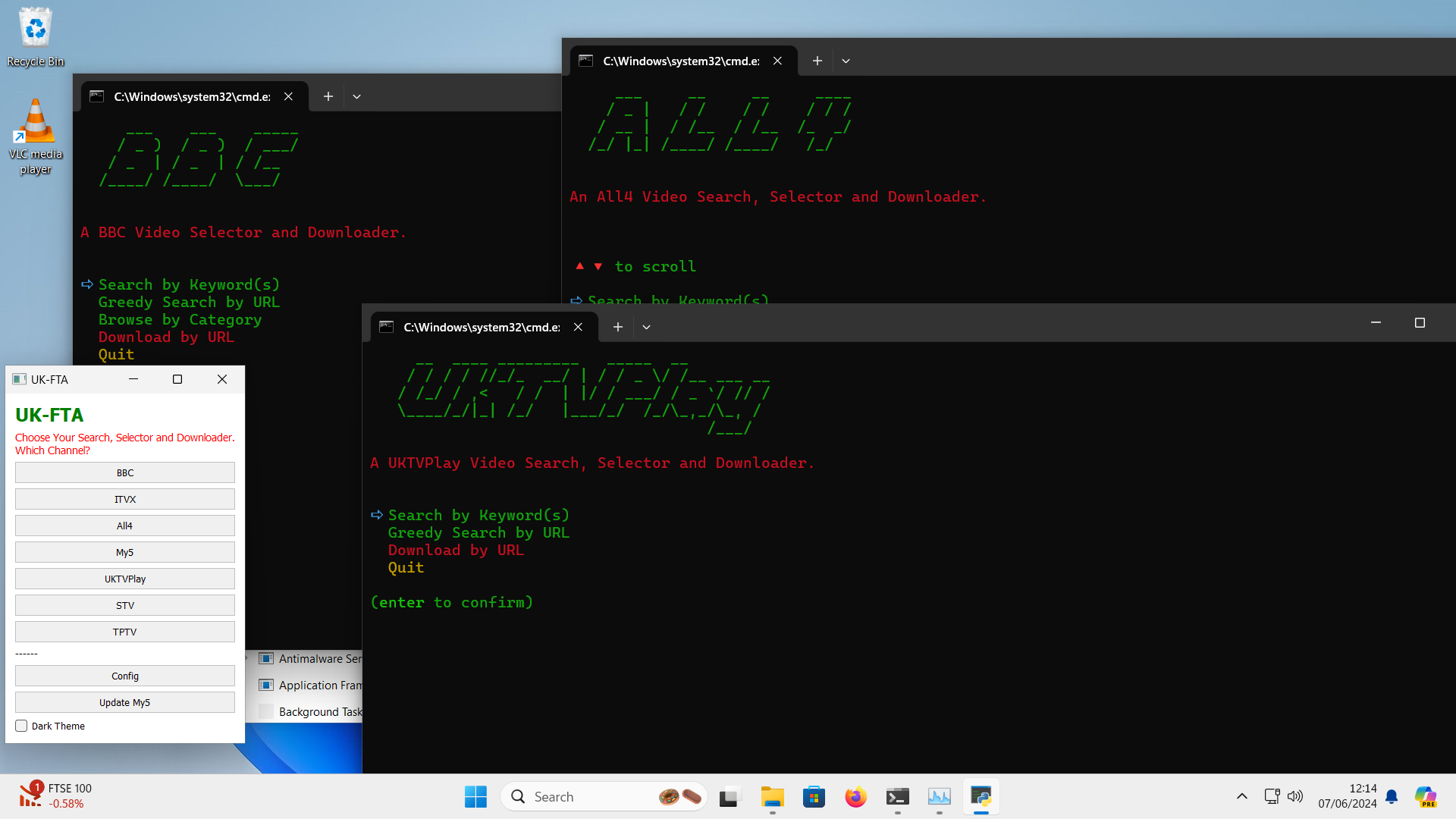The image size is (1456, 819).
Task: Open the VLC media player shortcut
Action: click(35, 135)
